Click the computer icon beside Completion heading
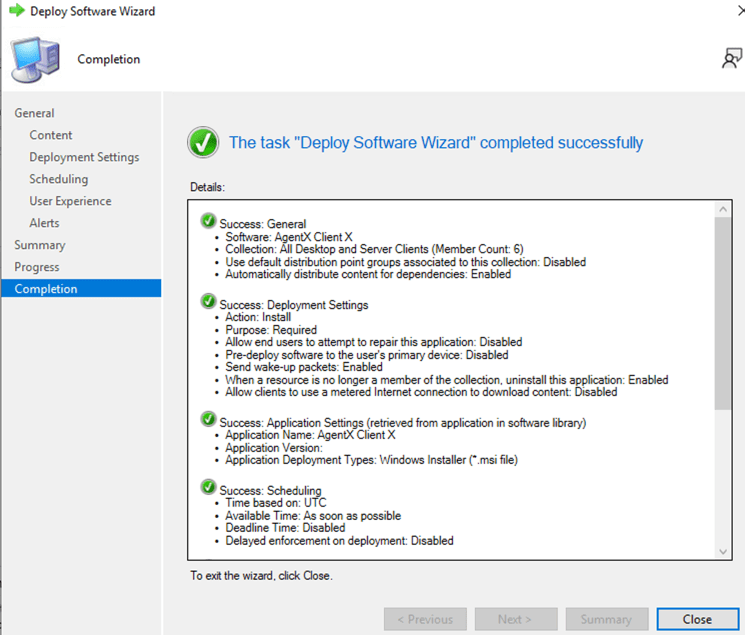Screen dimensions: 745x635 [x=36, y=60]
